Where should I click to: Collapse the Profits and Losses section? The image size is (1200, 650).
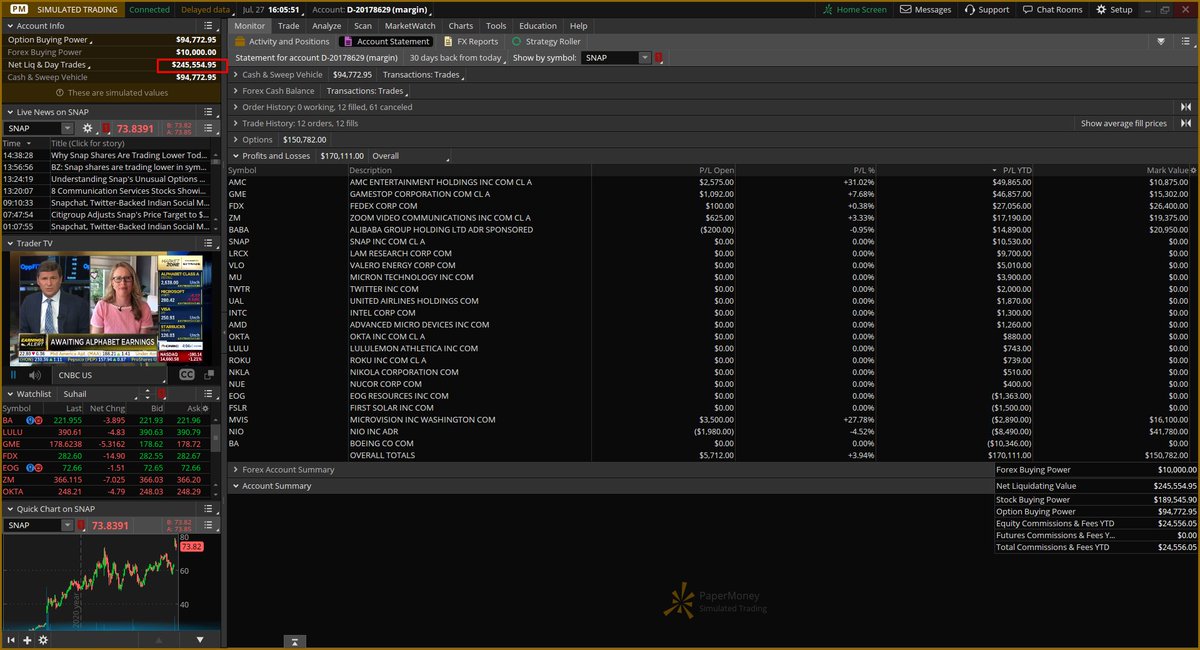coord(236,156)
